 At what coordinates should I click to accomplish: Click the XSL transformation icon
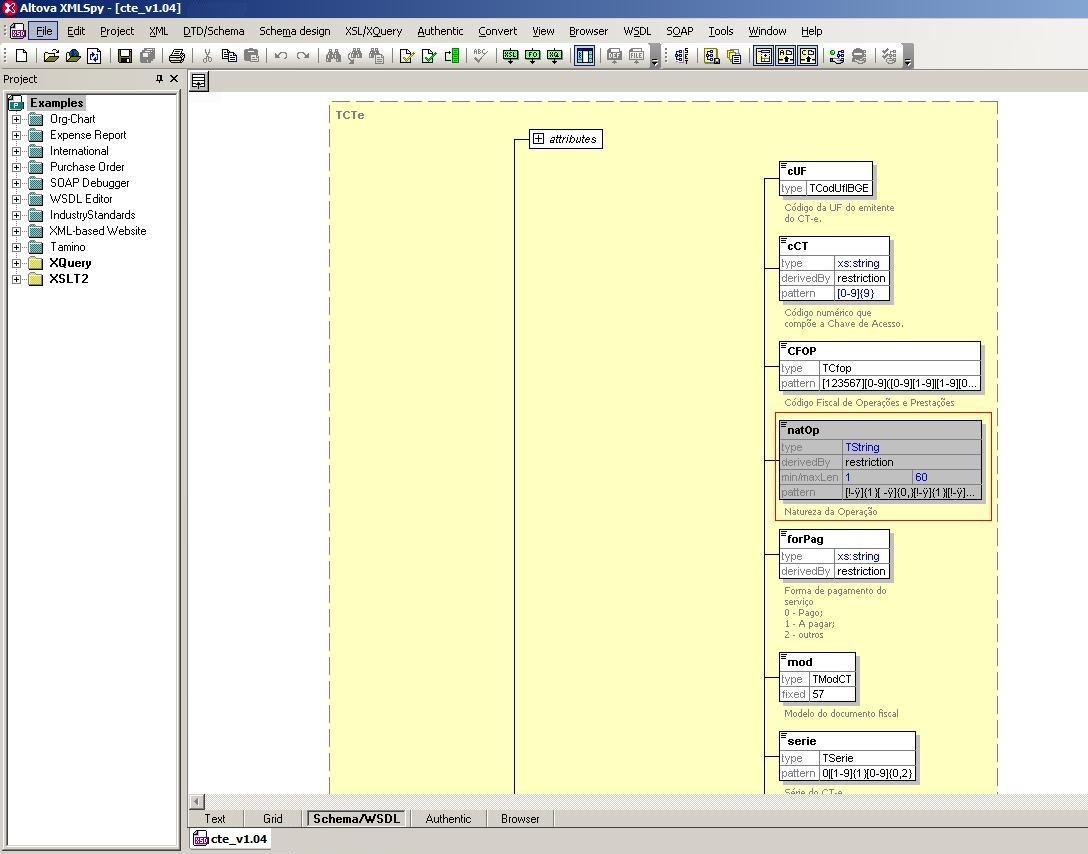pos(511,56)
